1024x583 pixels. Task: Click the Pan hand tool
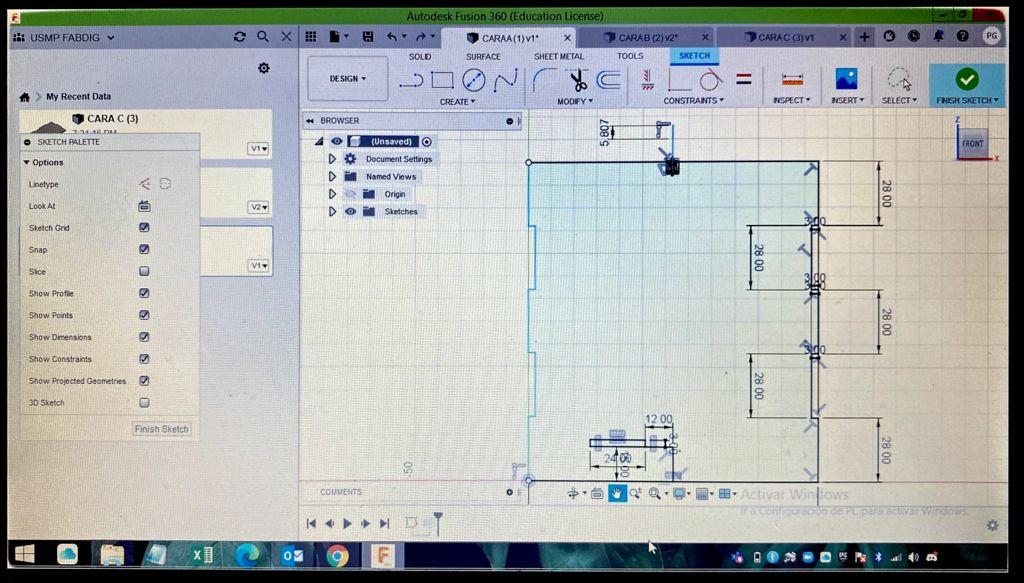point(616,494)
